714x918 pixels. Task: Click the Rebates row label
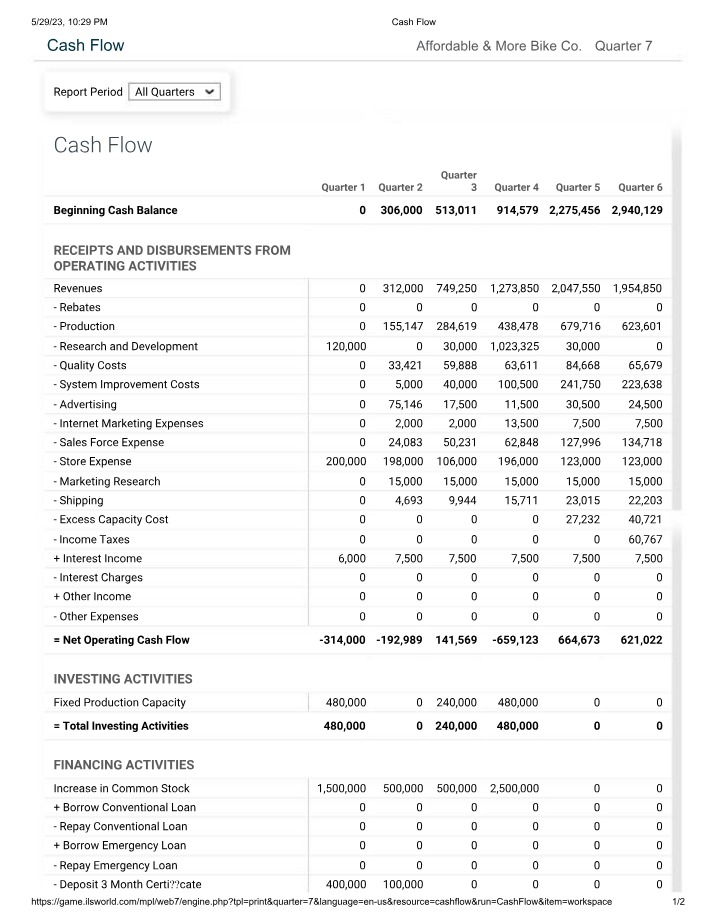[x=77, y=307]
